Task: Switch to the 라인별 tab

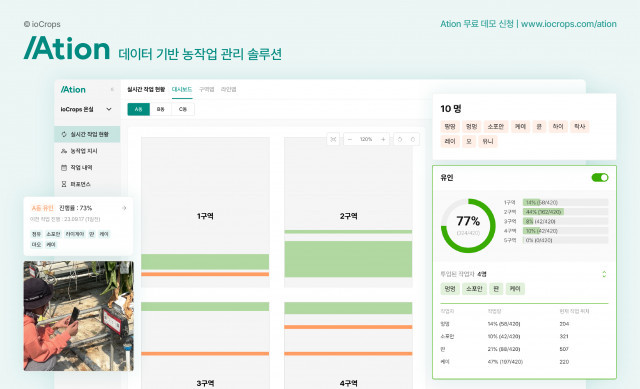Action: coord(229,89)
